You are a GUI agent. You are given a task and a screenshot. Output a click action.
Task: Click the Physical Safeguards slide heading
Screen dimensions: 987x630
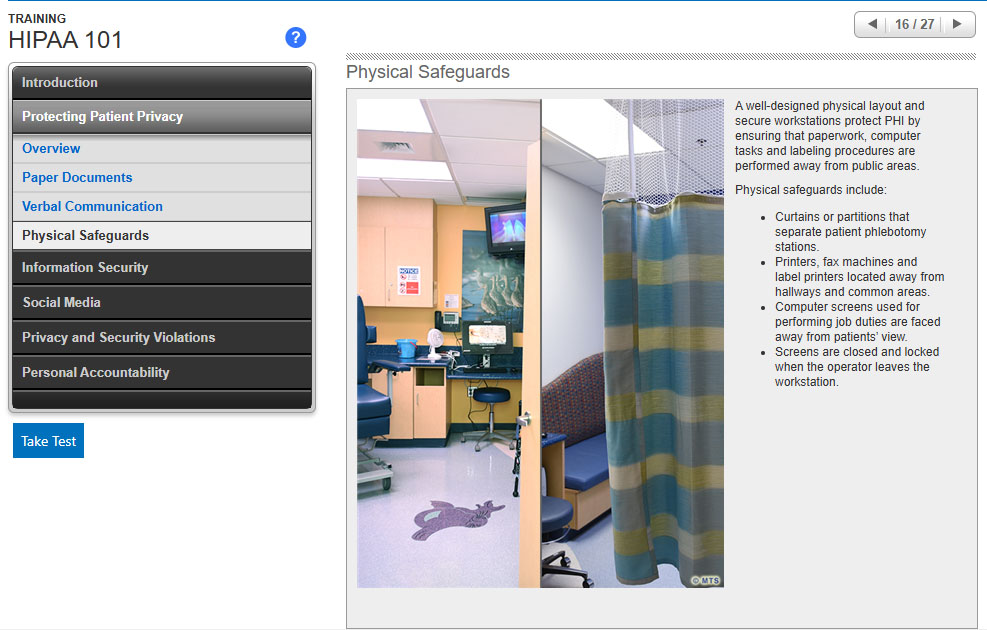pyautogui.click(x=428, y=72)
